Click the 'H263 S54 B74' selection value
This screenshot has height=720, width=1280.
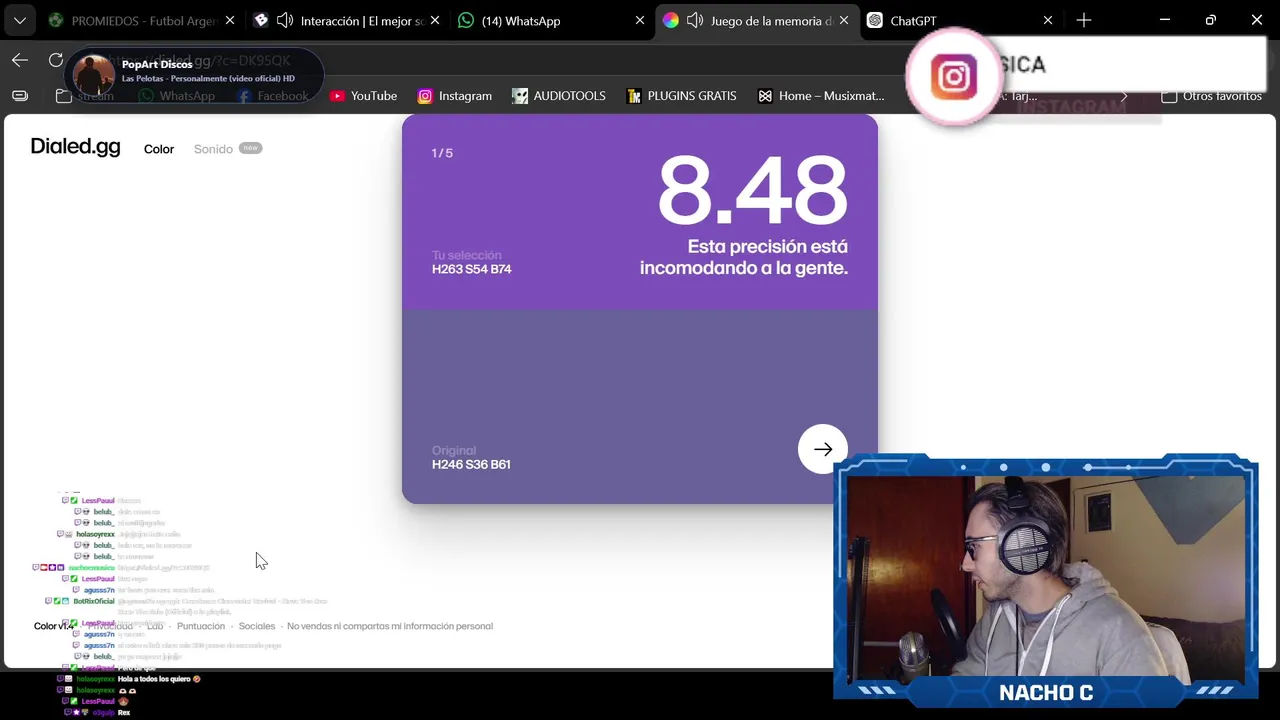pyautogui.click(x=471, y=269)
